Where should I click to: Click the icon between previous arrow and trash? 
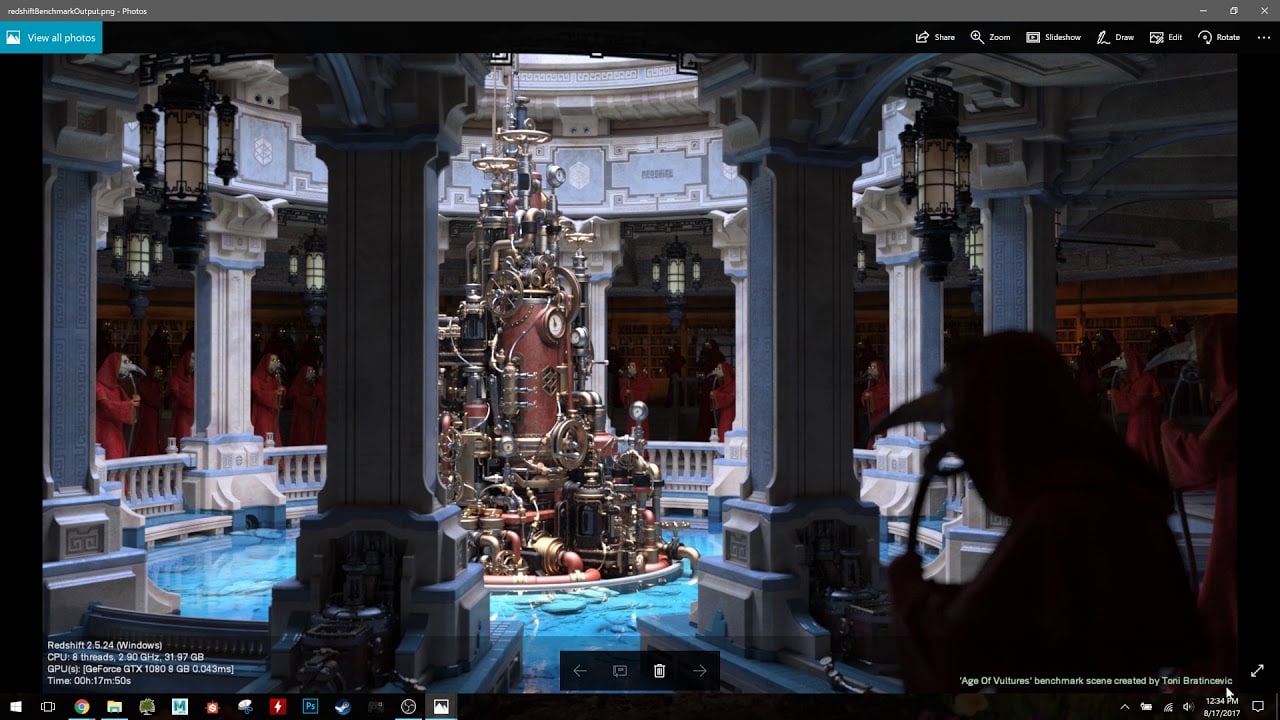[x=620, y=671]
